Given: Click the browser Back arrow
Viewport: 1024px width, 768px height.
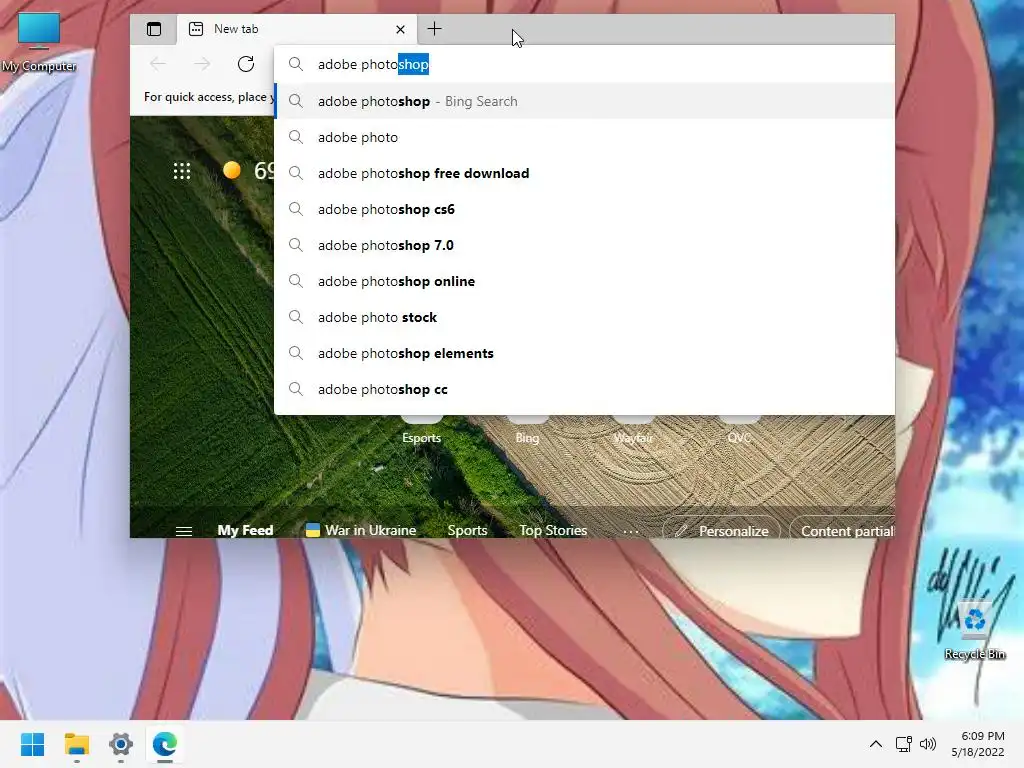Looking at the screenshot, I should [157, 64].
